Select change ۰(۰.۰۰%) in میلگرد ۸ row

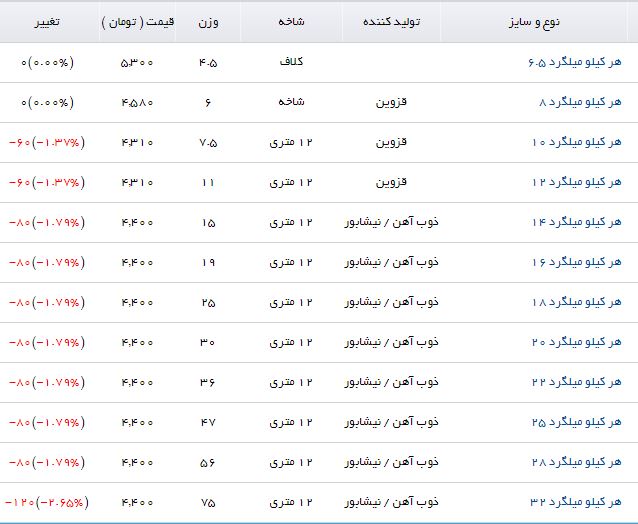pyautogui.click(x=47, y=103)
